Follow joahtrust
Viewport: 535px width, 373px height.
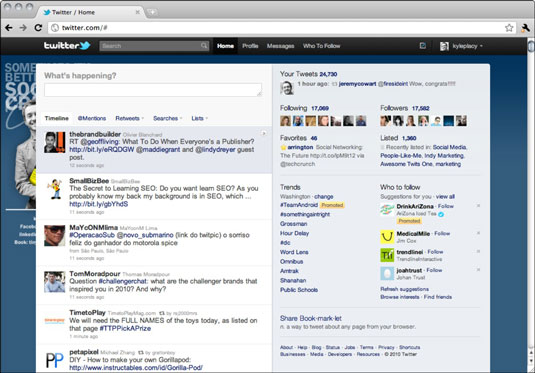coord(434,270)
